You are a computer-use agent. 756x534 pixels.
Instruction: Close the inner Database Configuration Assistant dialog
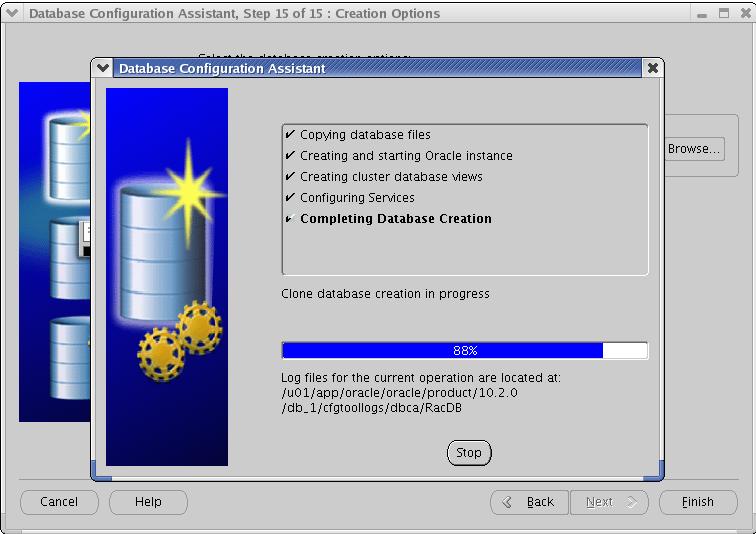(653, 68)
